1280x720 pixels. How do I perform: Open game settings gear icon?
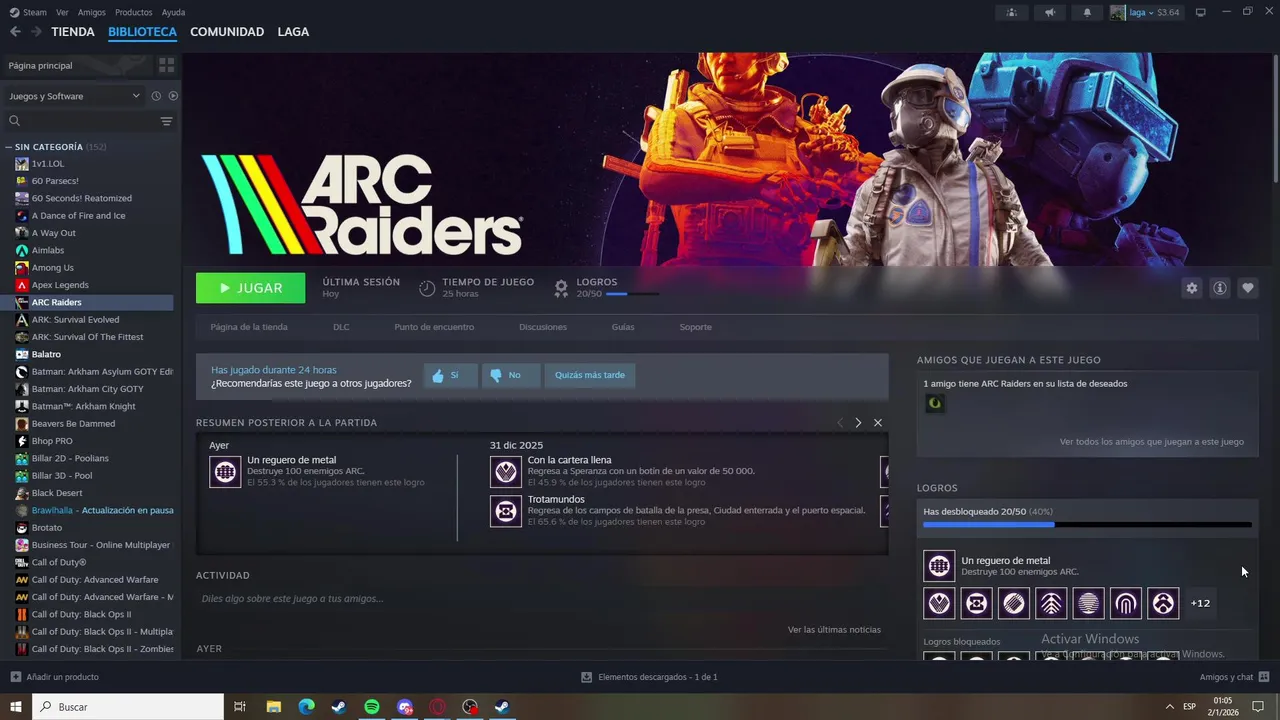pos(1191,288)
